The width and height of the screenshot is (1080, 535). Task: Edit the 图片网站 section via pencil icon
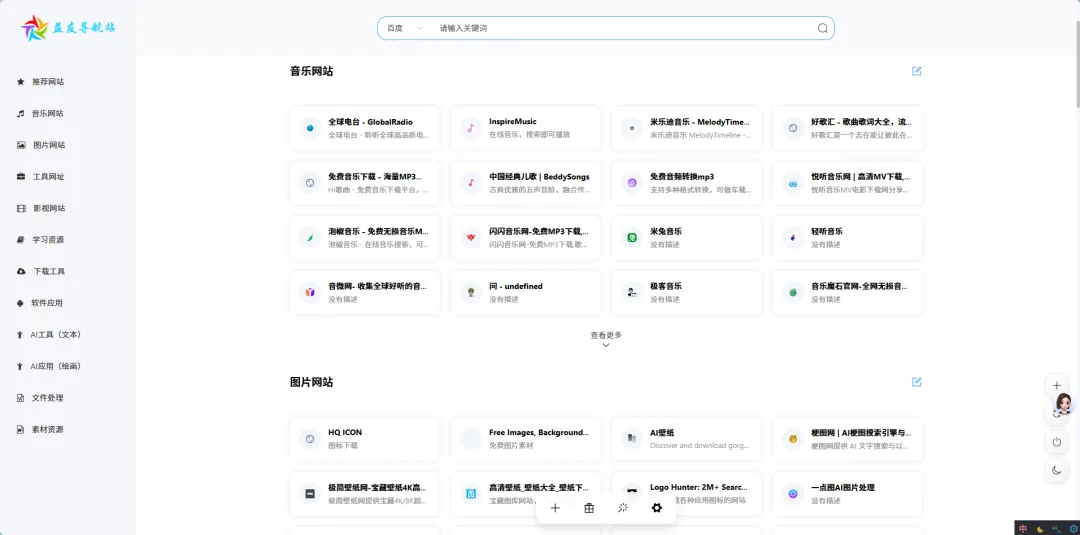[x=916, y=382]
